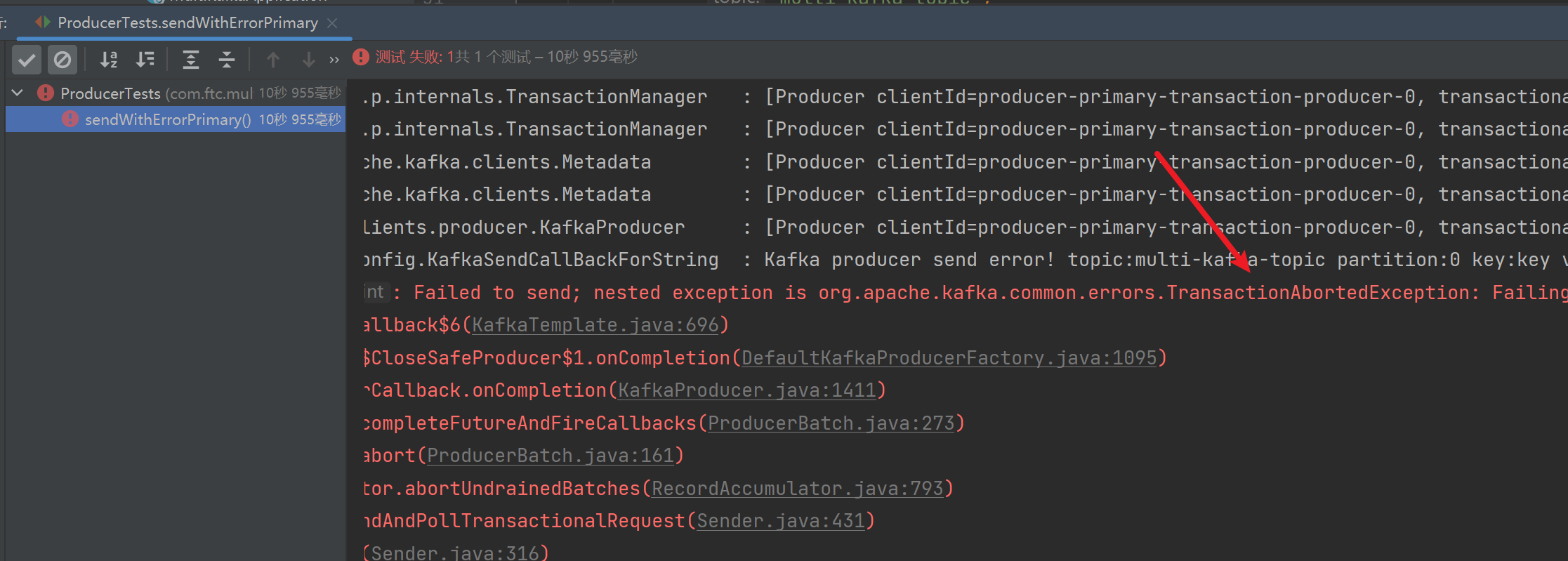Show more toolbar actions chevron

[x=334, y=60]
